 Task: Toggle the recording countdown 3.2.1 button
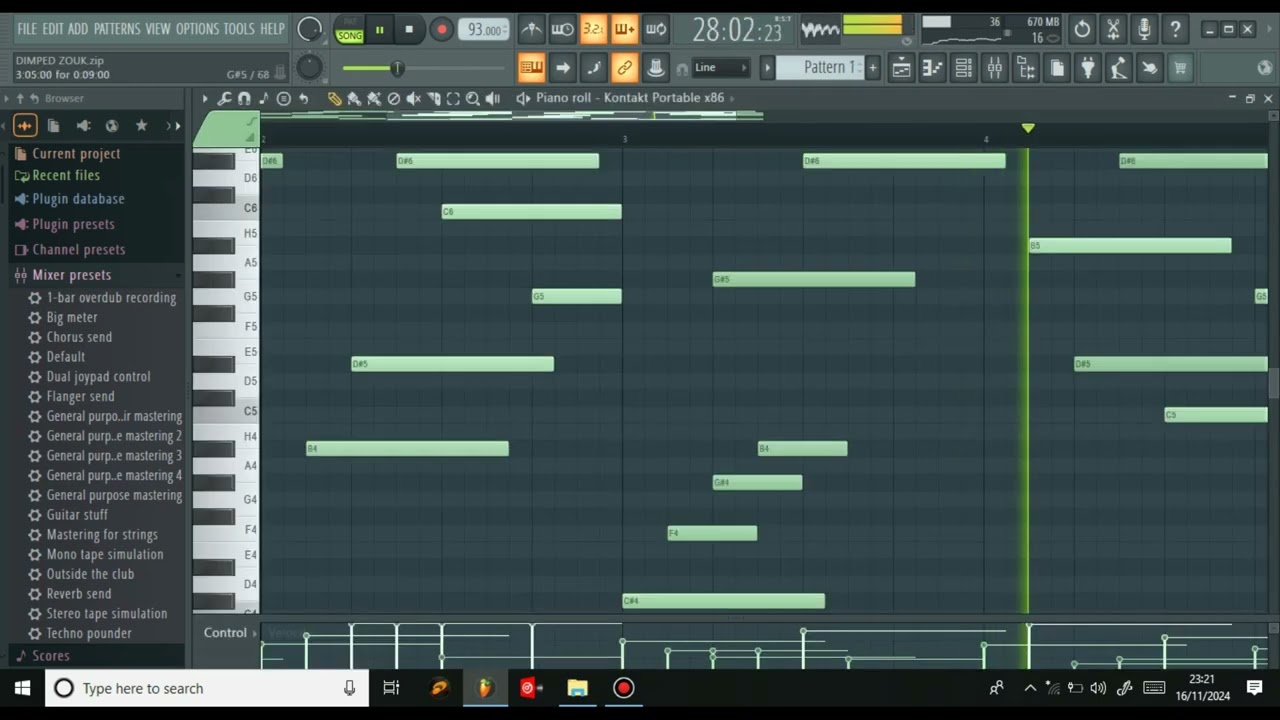tap(594, 29)
